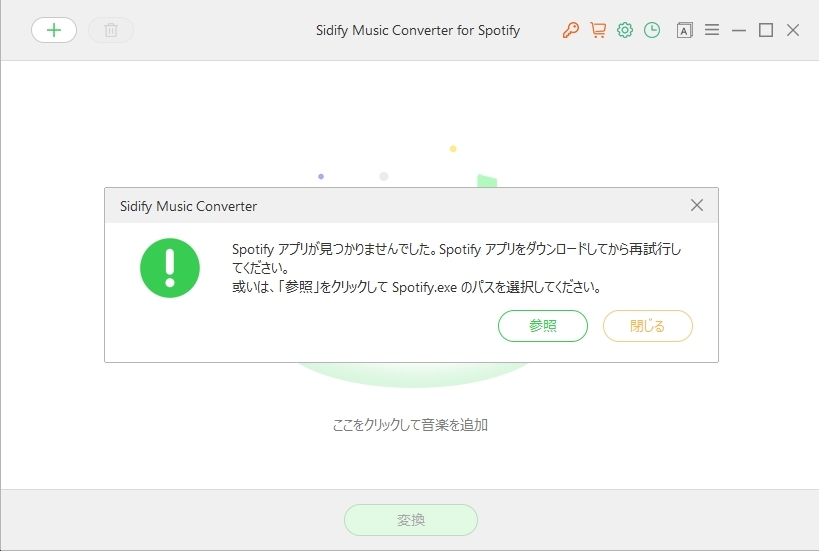The width and height of the screenshot is (819, 551).
Task: Show conversion history via clock icon
Action: tap(652, 30)
